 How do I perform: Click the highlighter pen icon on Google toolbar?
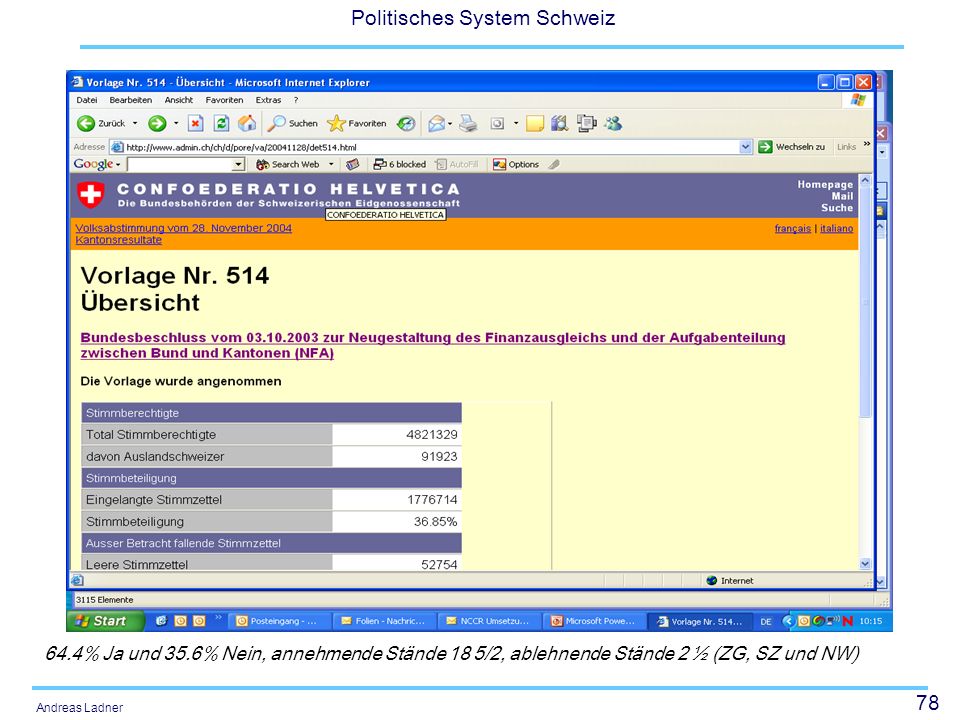(554, 164)
